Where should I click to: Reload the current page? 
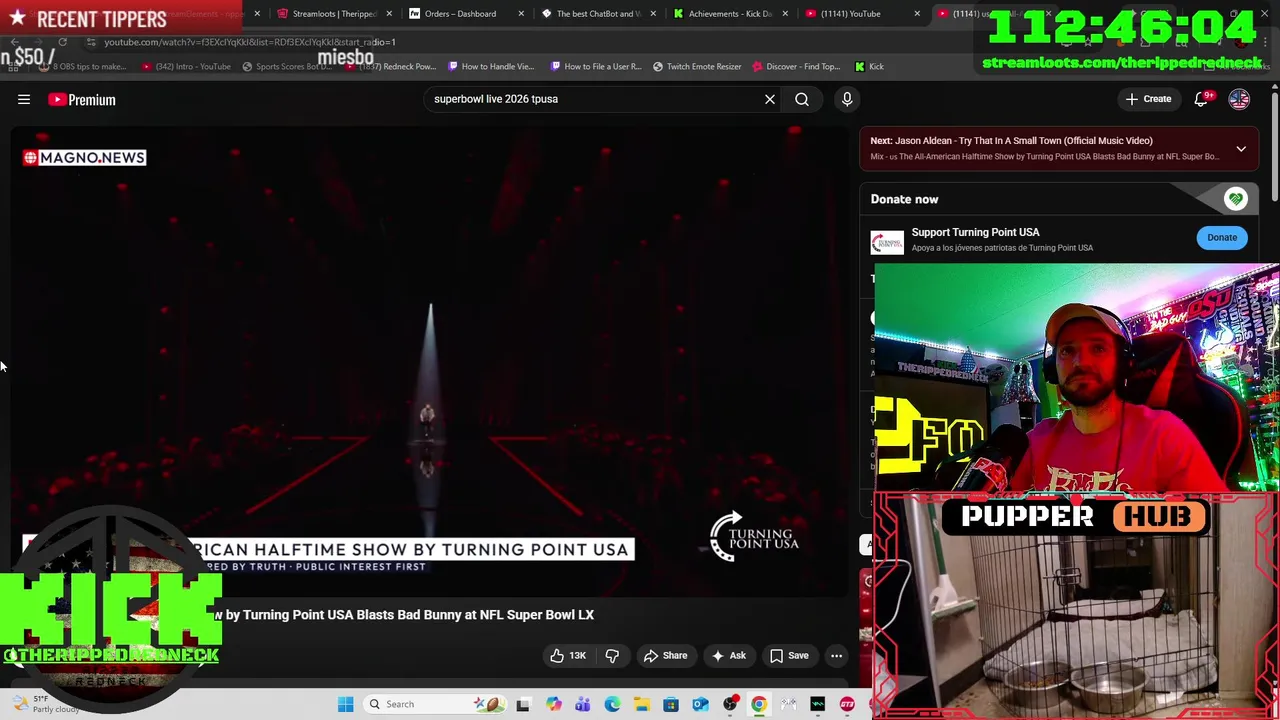[x=62, y=42]
